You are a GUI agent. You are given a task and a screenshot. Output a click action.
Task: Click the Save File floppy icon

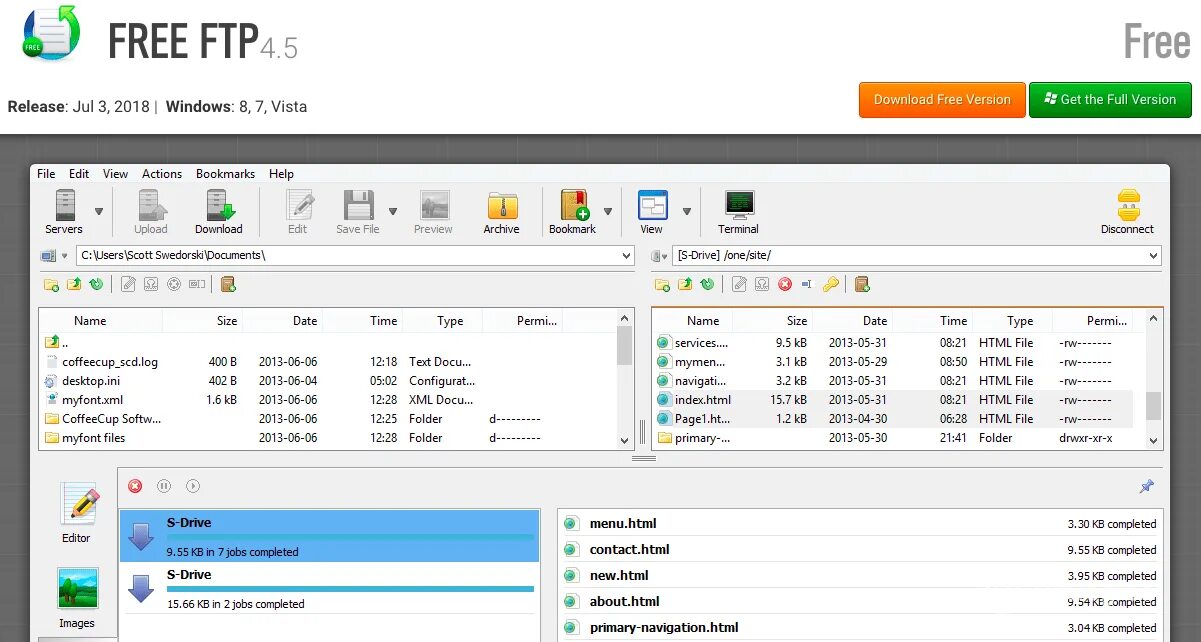pos(357,205)
